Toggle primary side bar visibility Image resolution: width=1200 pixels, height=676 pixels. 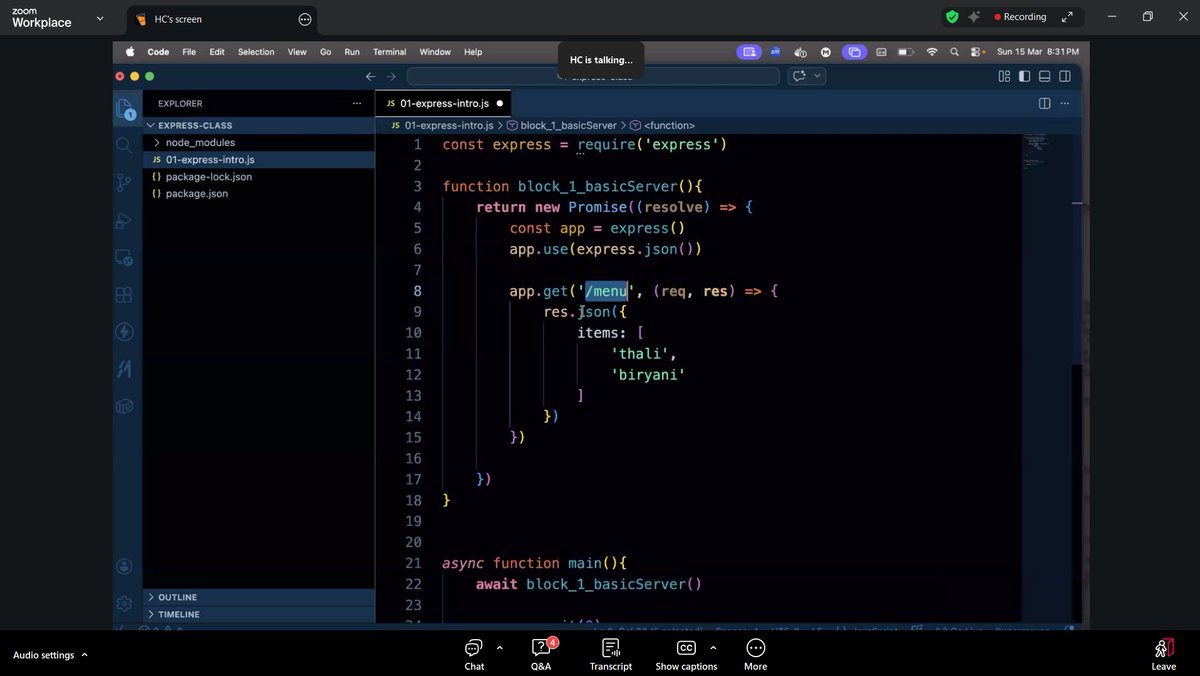(x=1024, y=76)
